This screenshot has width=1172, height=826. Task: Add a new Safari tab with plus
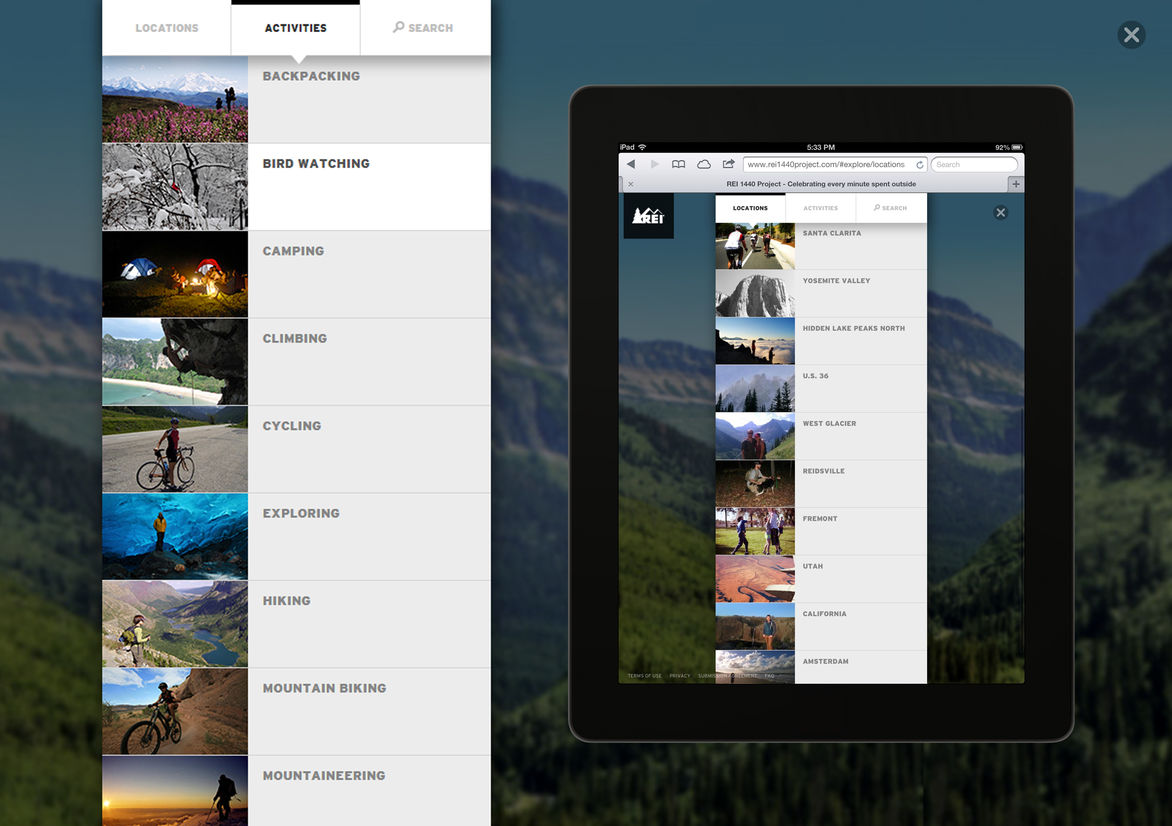tap(1016, 184)
